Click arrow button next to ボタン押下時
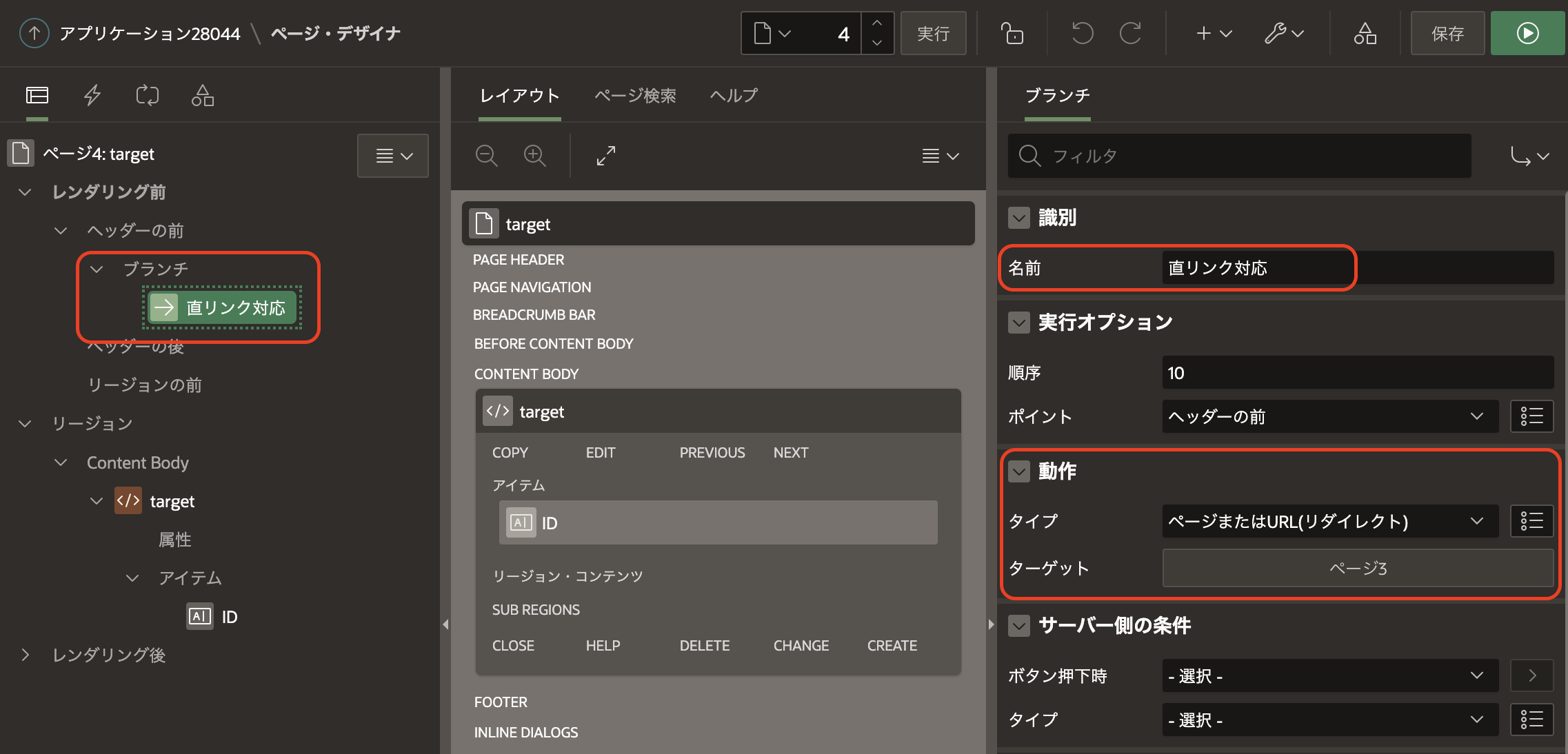Screen dimensions: 1568x754 tap(1532, 675)
